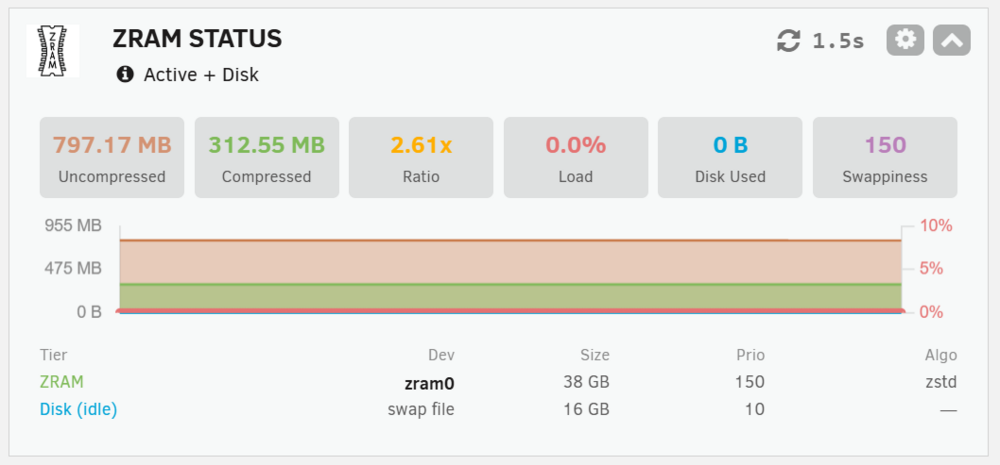Viewport: 1000px width, 465px height.
Task: Click the orange uncompressed area in chart
Action: [510, 262]
